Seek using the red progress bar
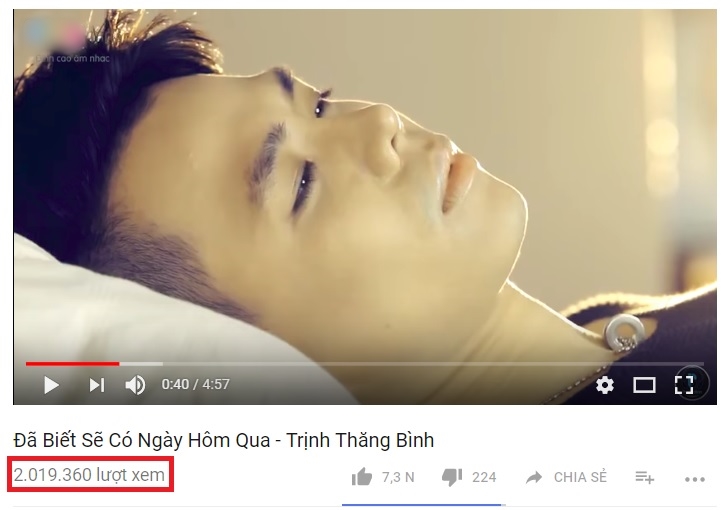Image resolution: width=721 pixels, height=510 pixels. click(x=72, y=364)
